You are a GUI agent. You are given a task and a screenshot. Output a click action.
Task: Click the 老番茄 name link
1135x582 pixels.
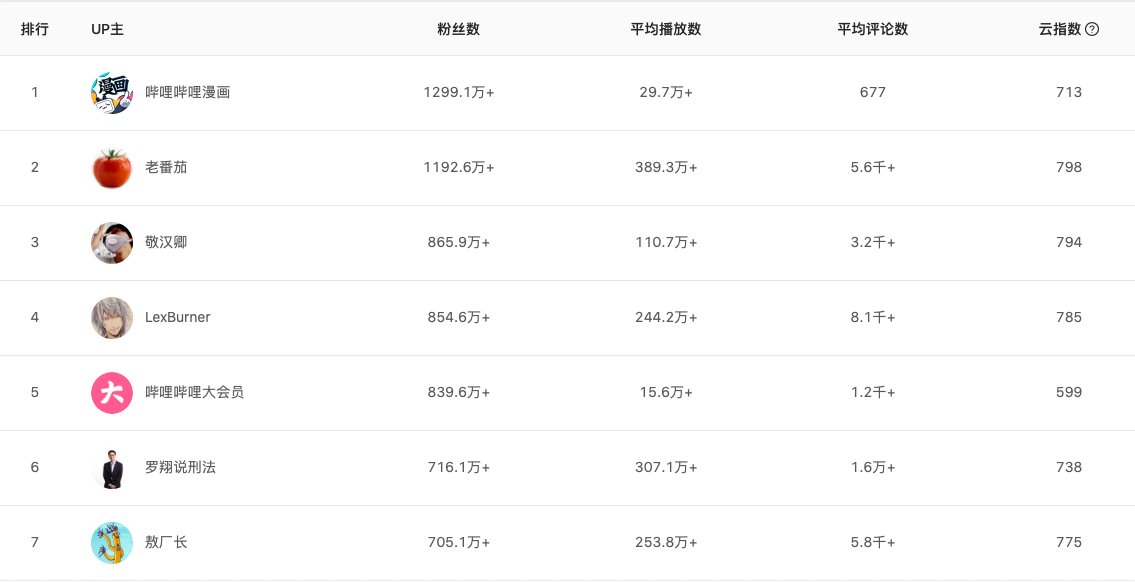coord(166,167)
